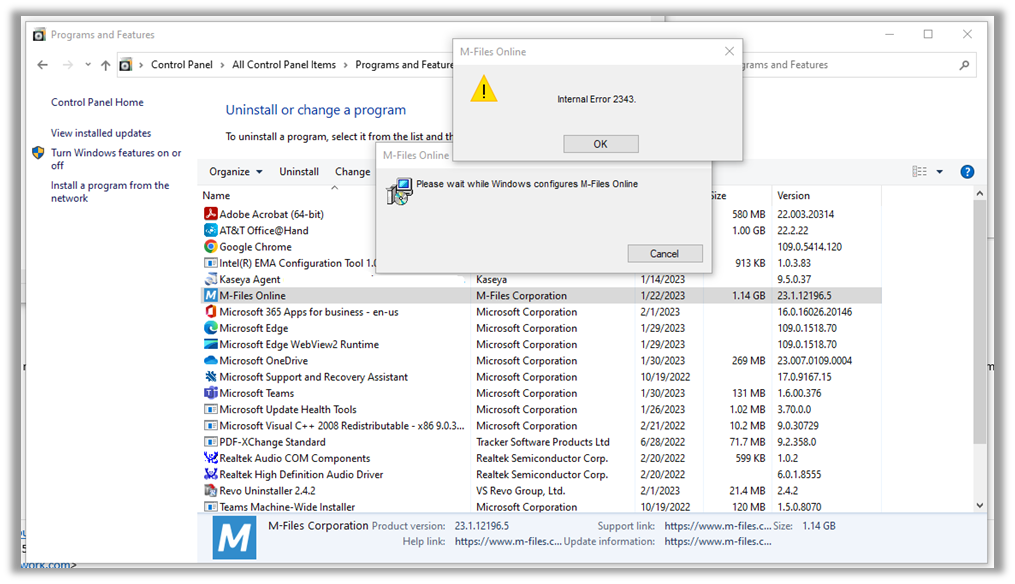This screenshot has width=1015, height=584.
Task: Click the Control Panel icon in address bar
Action: [x=126, y=65]
